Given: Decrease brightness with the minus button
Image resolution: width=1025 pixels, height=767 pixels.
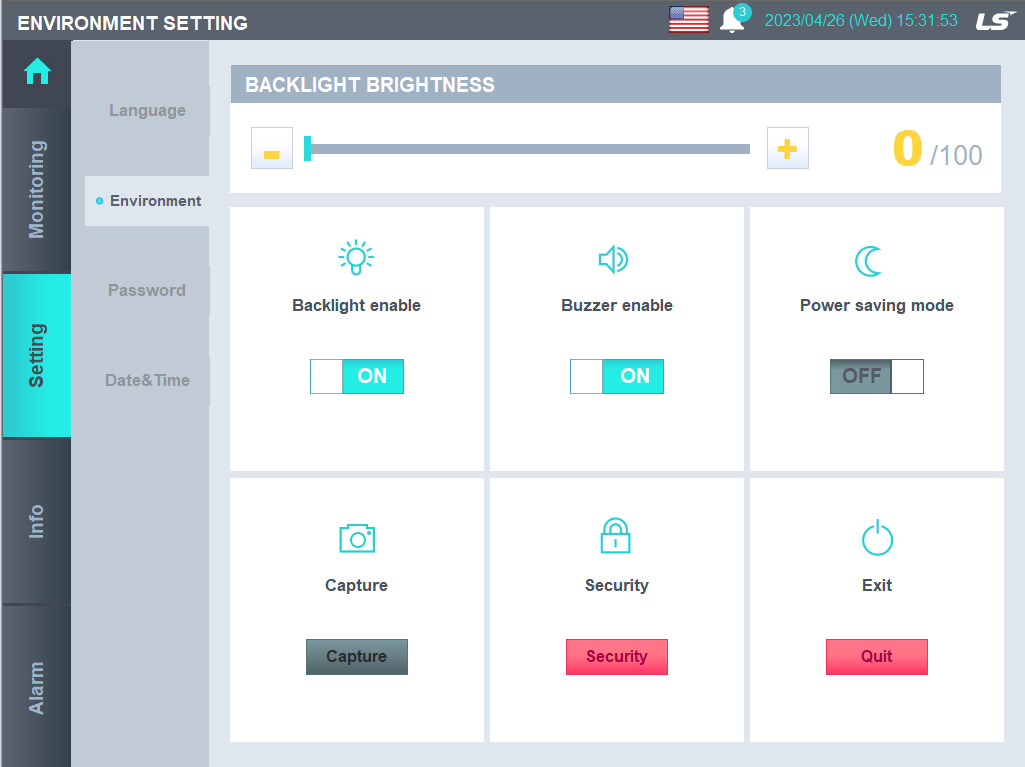Looking at the screenshot, I should (x=272, y=148).
